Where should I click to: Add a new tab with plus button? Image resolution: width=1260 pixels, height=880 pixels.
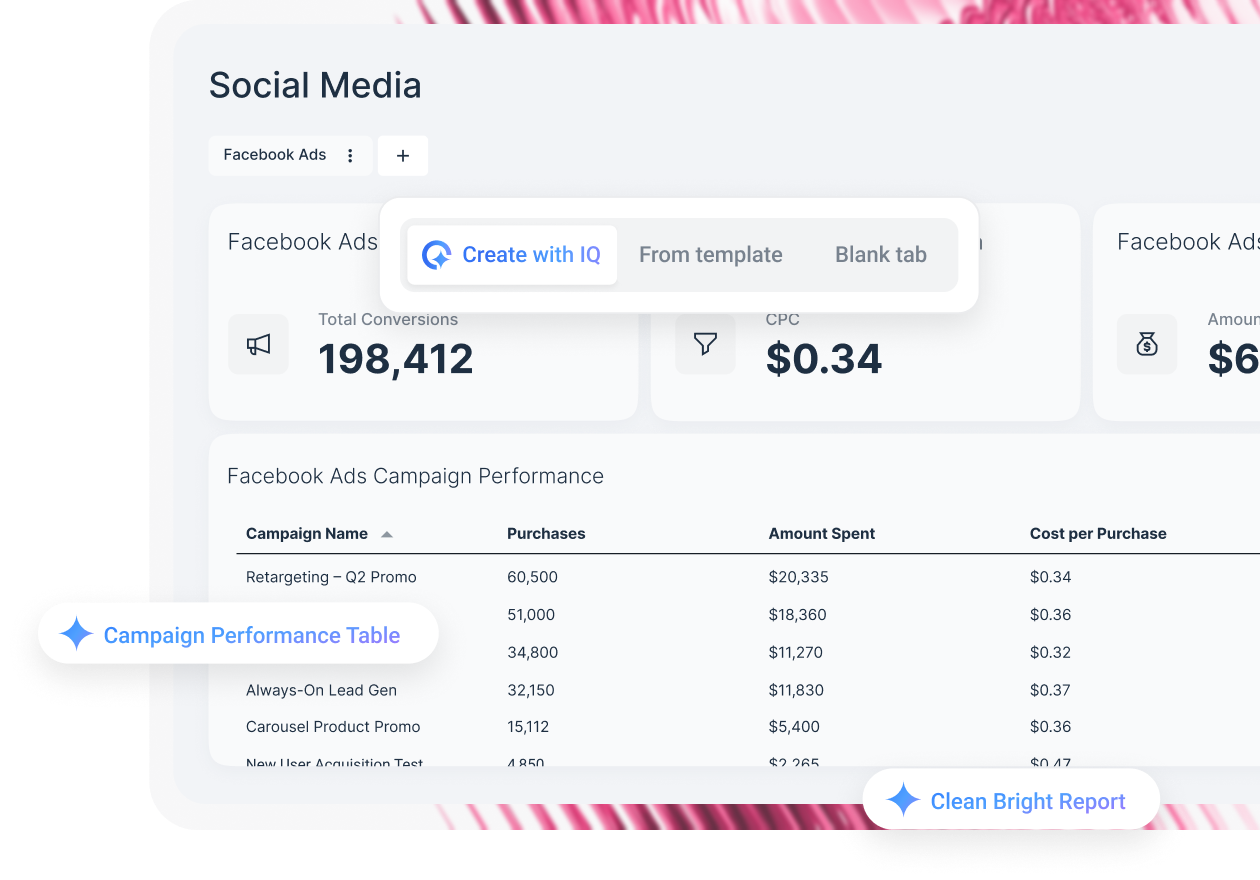click(403, 156)
